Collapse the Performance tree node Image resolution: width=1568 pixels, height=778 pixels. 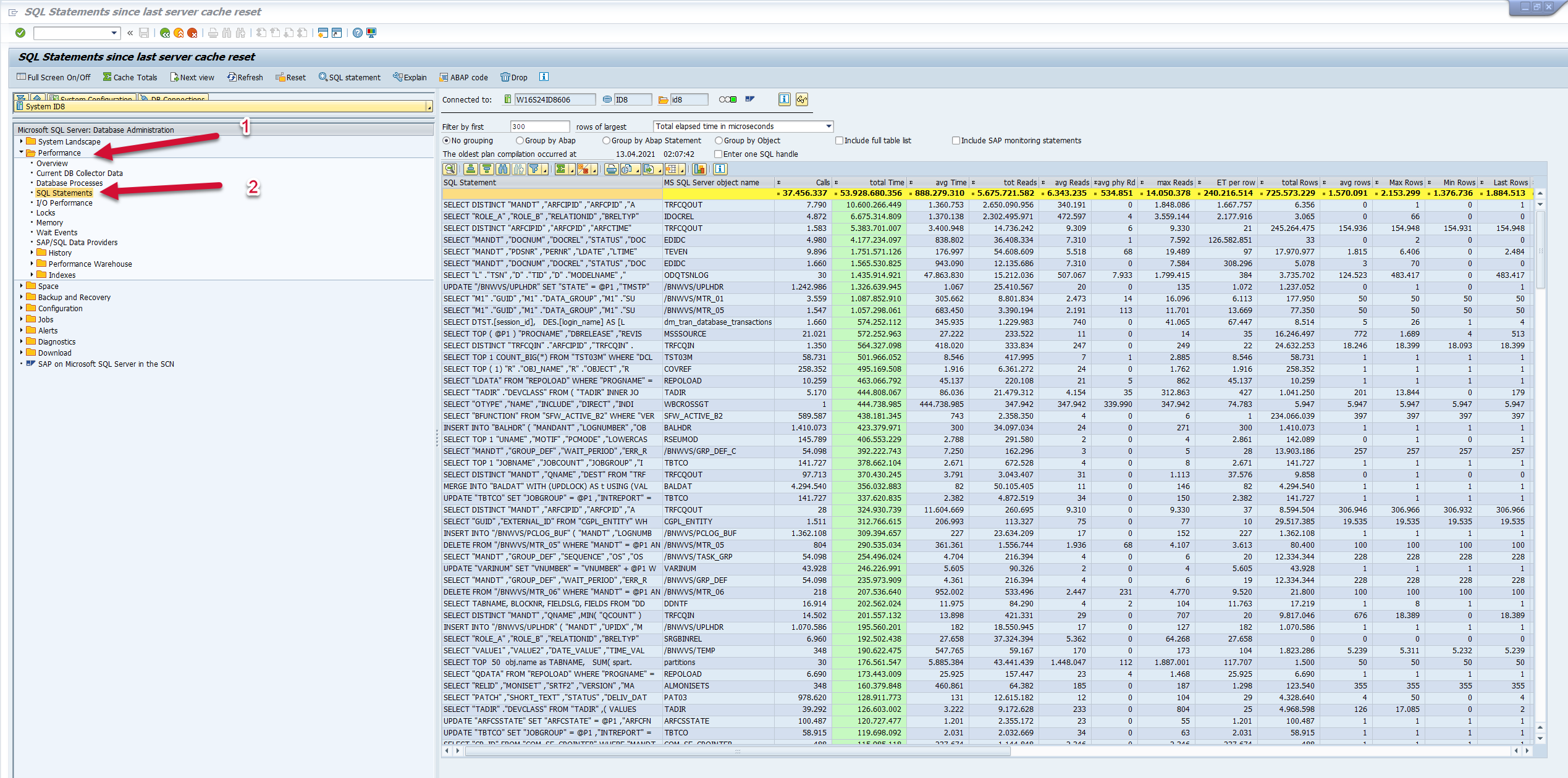point(22,153)
